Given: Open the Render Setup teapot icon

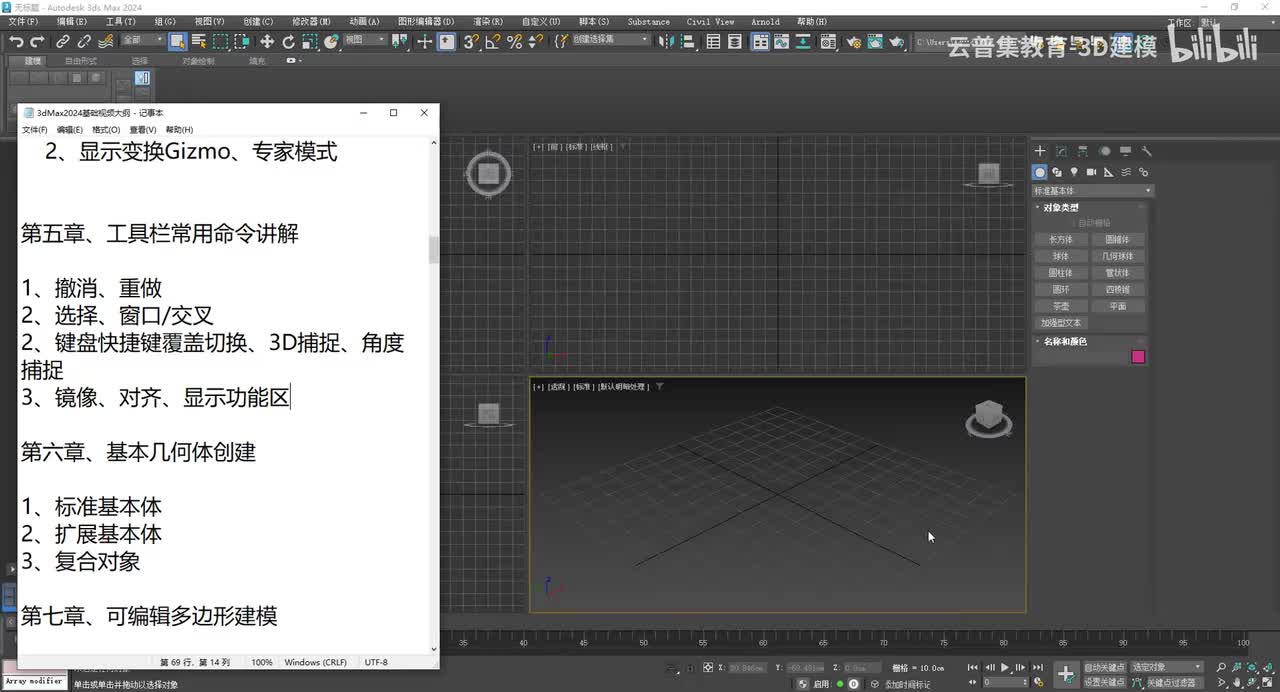Looking at the screenshot, I should (854, 41).
